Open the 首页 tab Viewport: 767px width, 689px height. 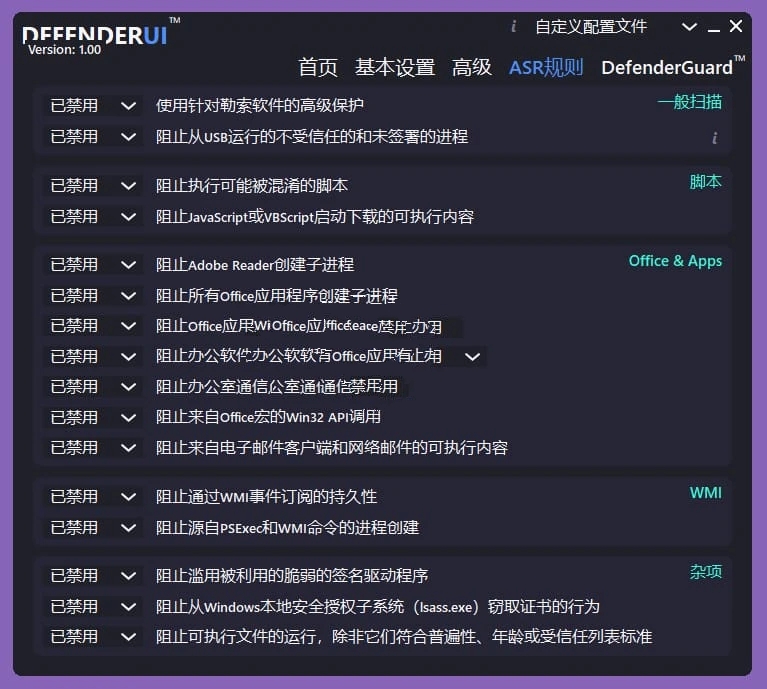point(318,67)
